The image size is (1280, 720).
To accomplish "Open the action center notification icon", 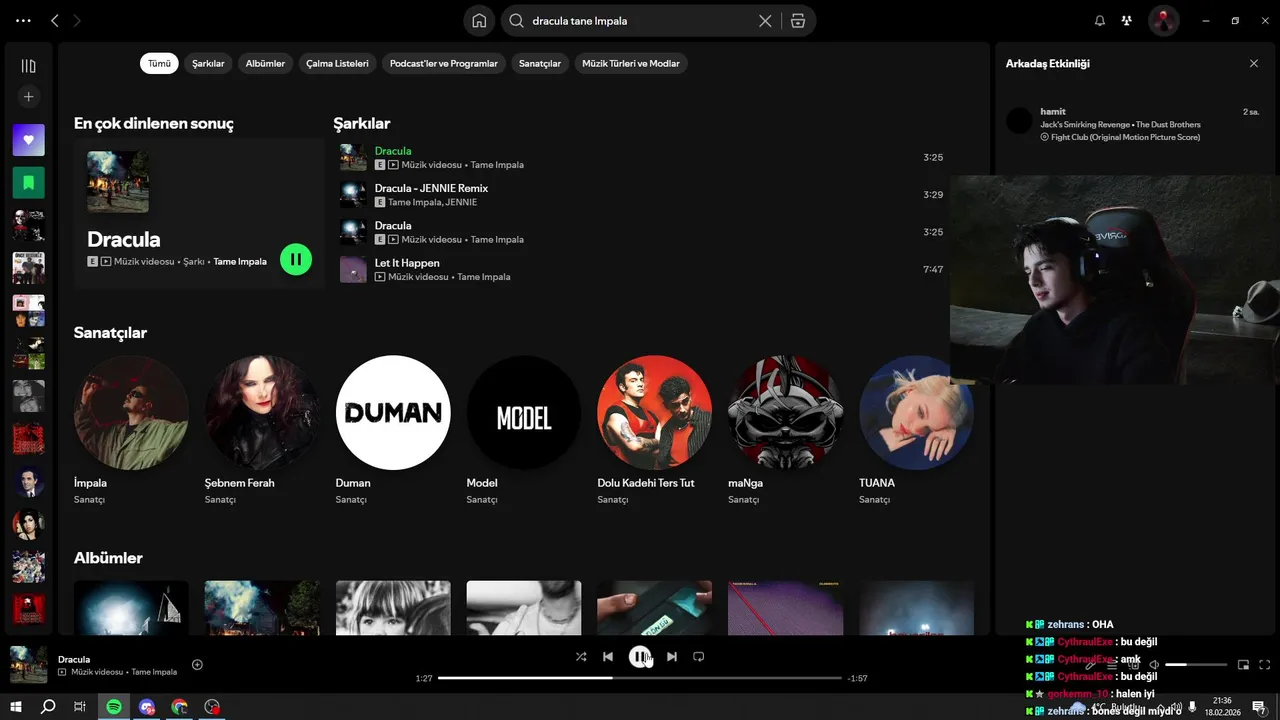I will click(x=1259, y=707).
